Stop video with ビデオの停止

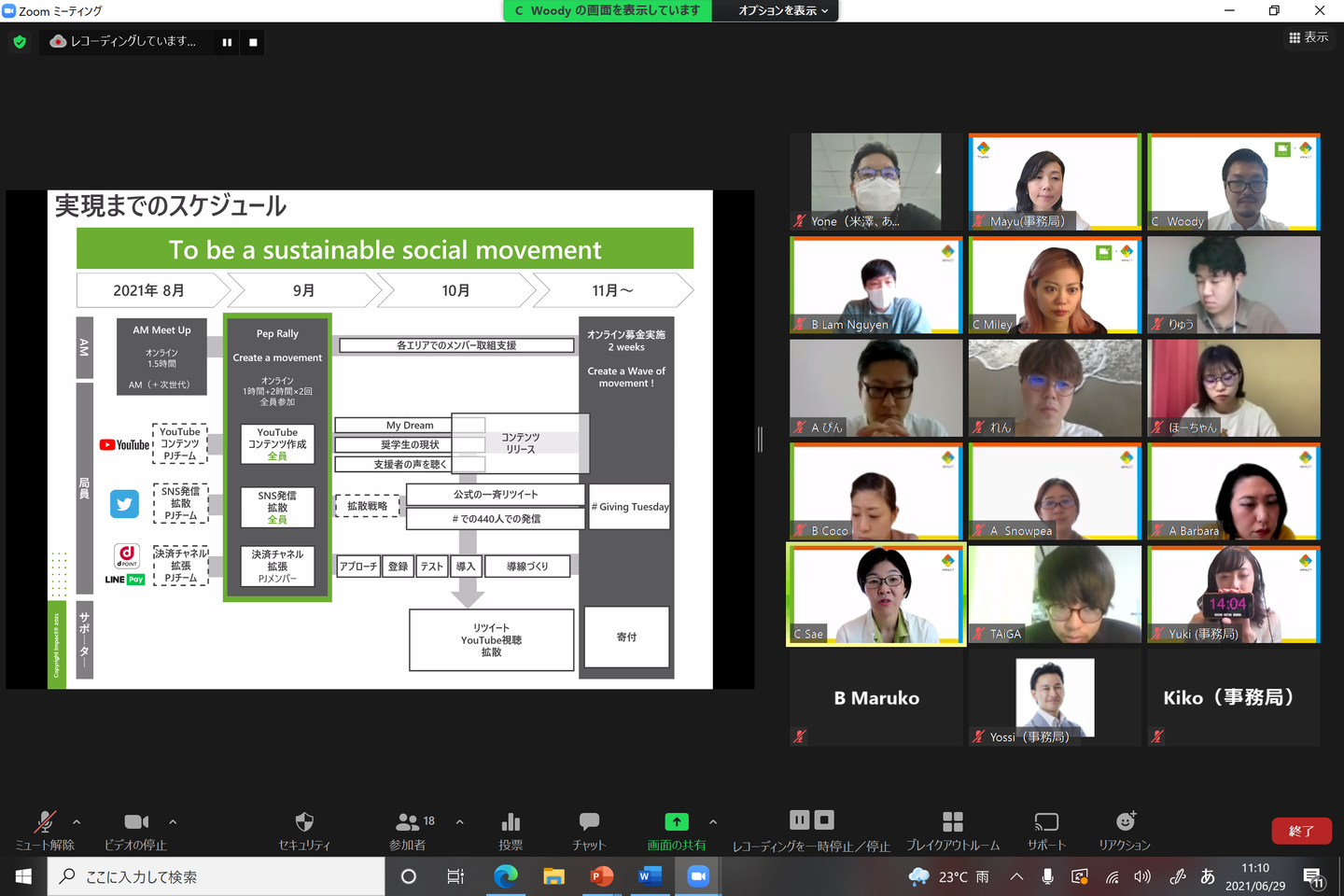pos(136,830)
